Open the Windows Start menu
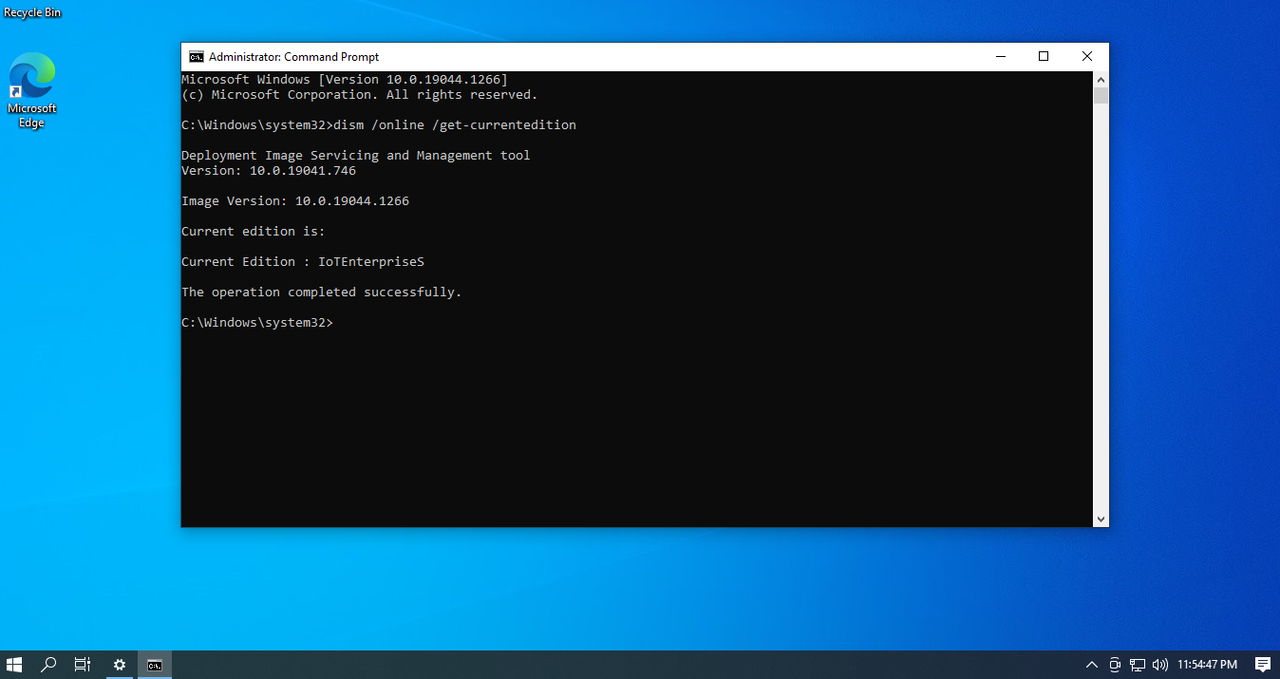This screenshot has height=679, width=1280. 15,664
